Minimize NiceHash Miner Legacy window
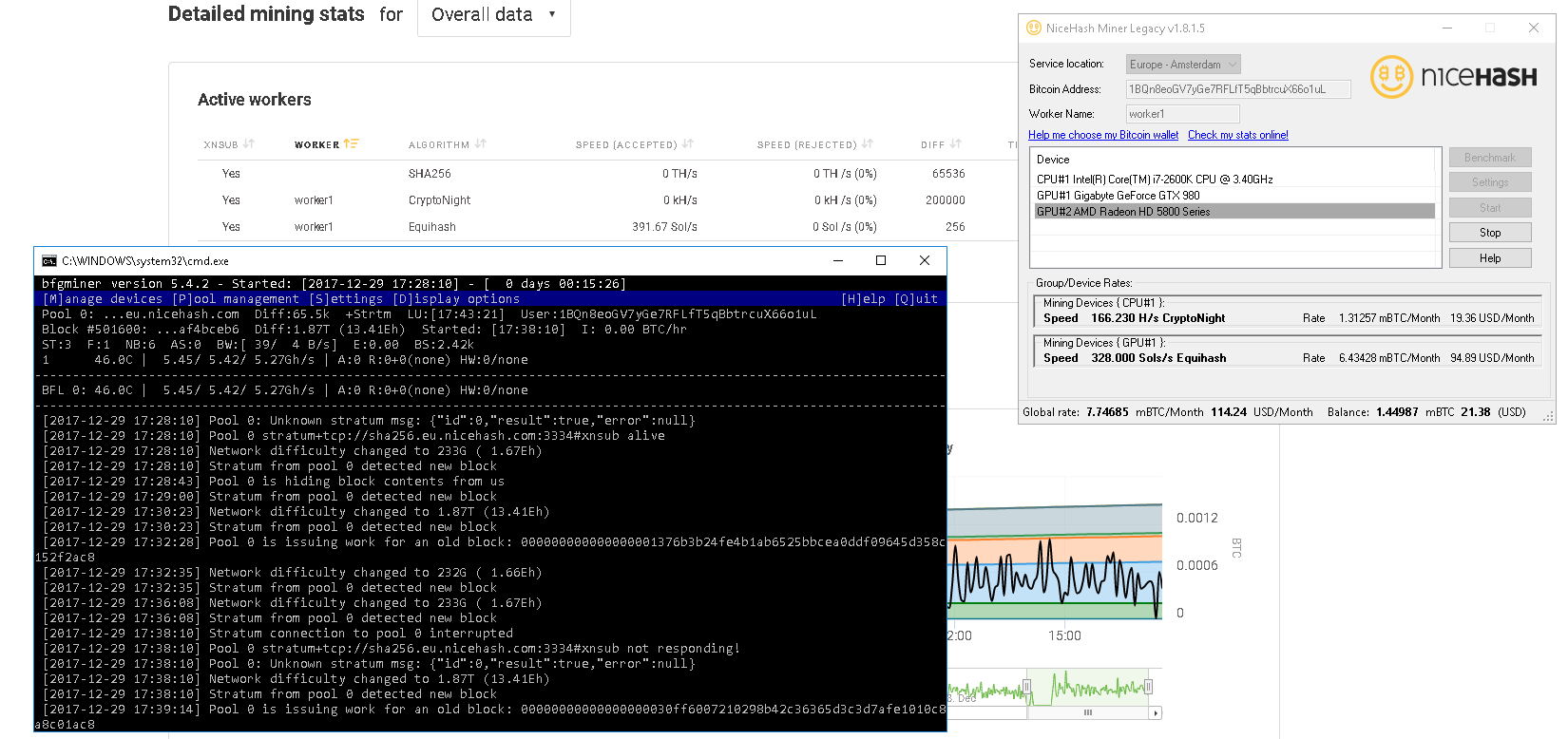1568x739 pixels. (1447, 28)
